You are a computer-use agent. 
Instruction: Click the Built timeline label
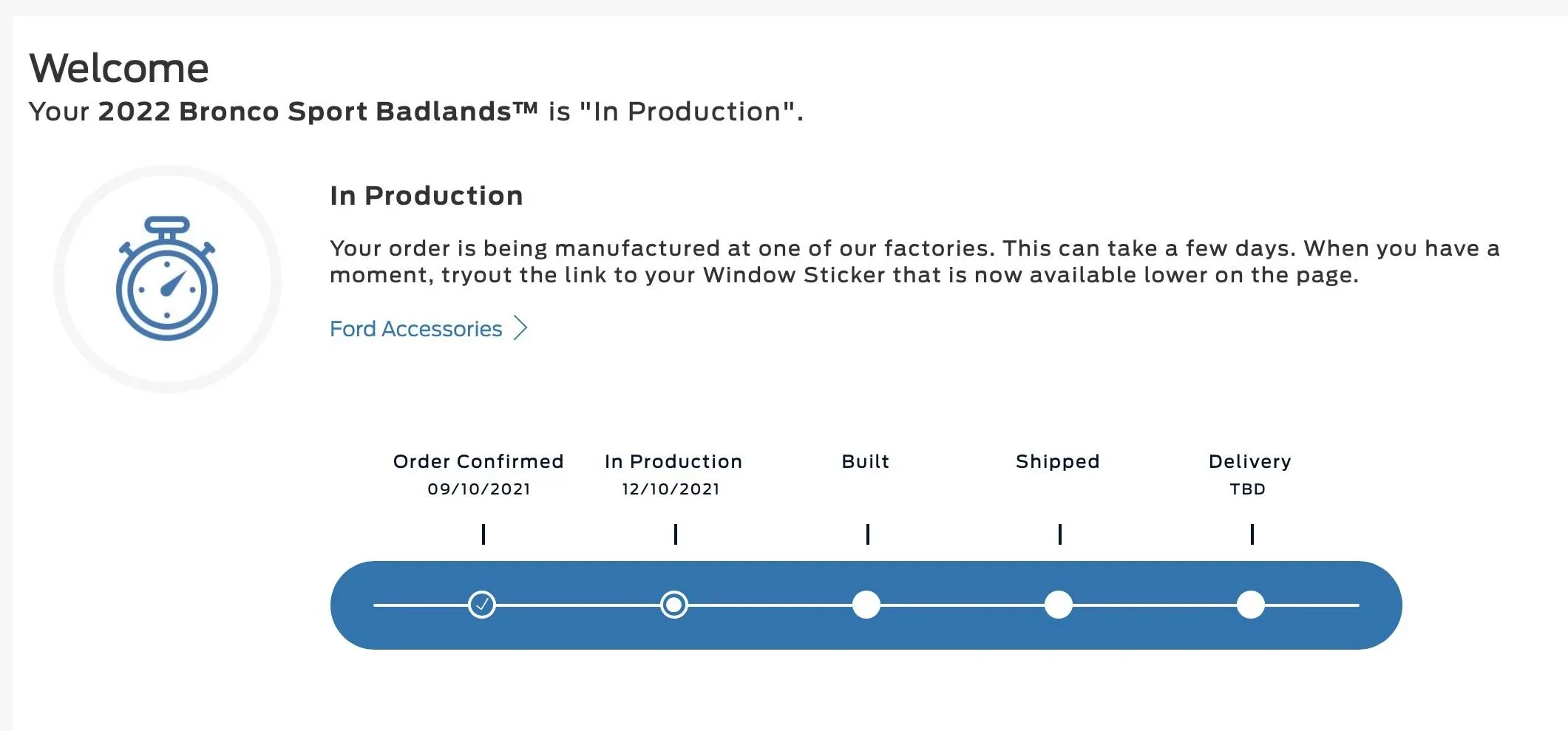click(866, 461)
